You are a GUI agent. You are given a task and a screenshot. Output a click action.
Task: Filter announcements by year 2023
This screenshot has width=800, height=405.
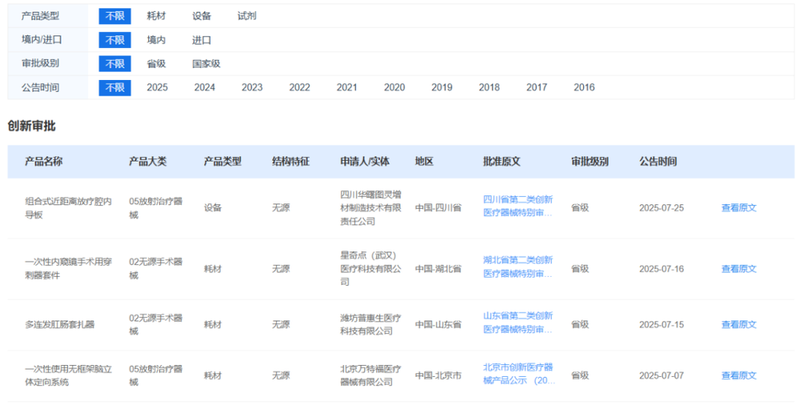pyautogui.click(x=252, y=88)
